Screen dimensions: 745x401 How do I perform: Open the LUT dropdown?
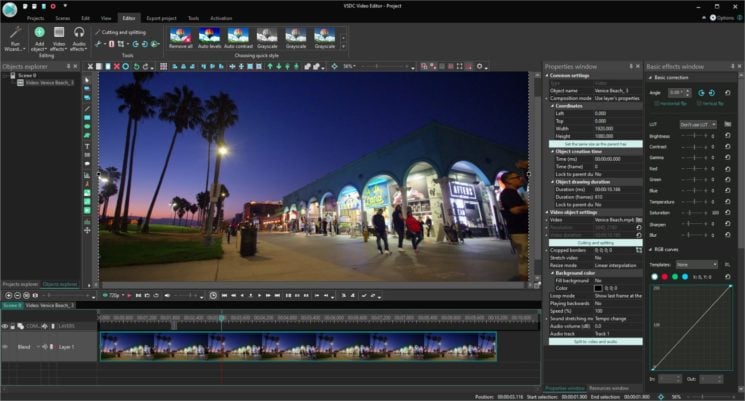[x=698, y=124]
